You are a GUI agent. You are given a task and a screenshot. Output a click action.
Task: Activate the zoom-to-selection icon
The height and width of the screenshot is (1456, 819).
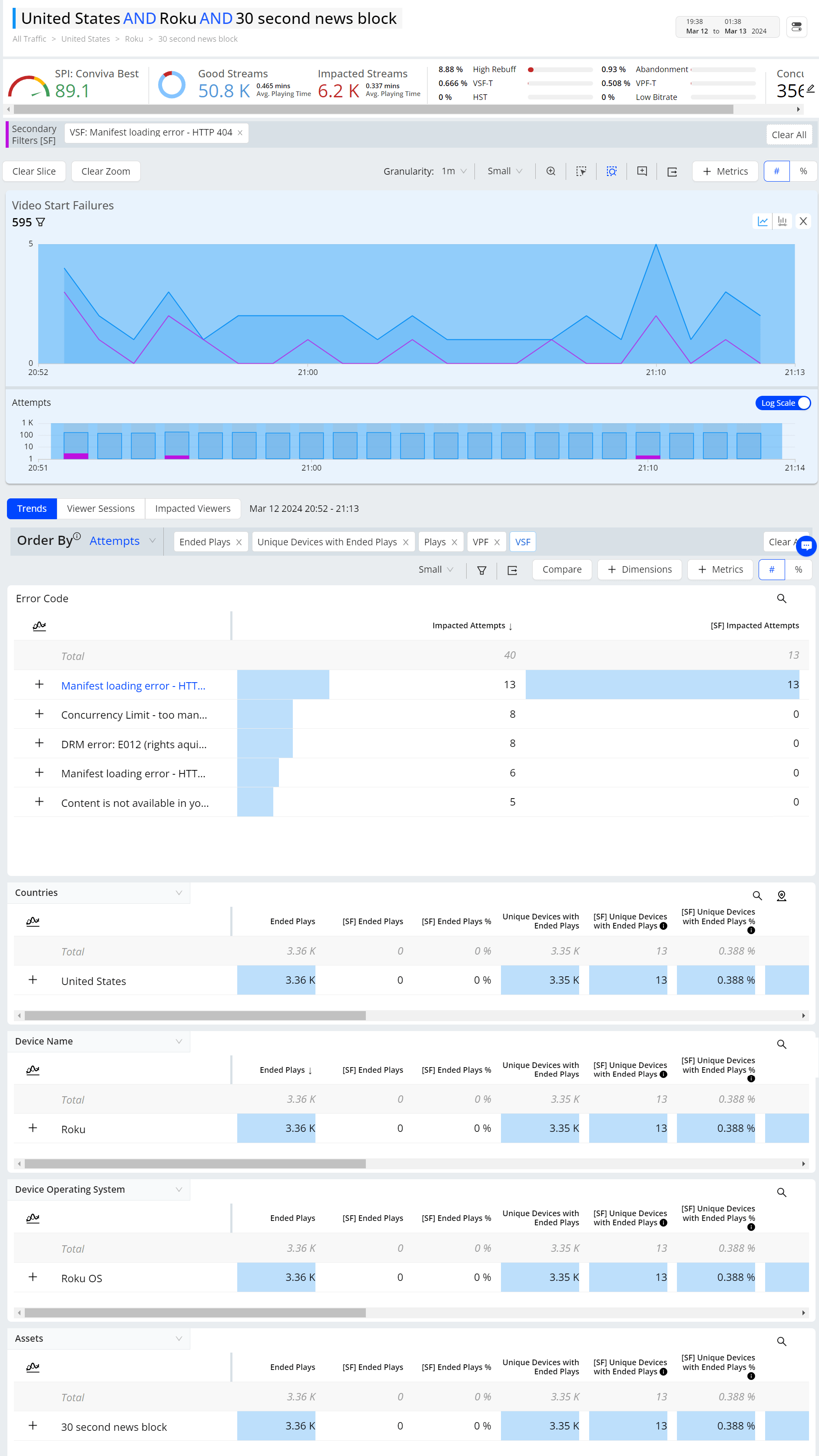click(x=612, y=171)
